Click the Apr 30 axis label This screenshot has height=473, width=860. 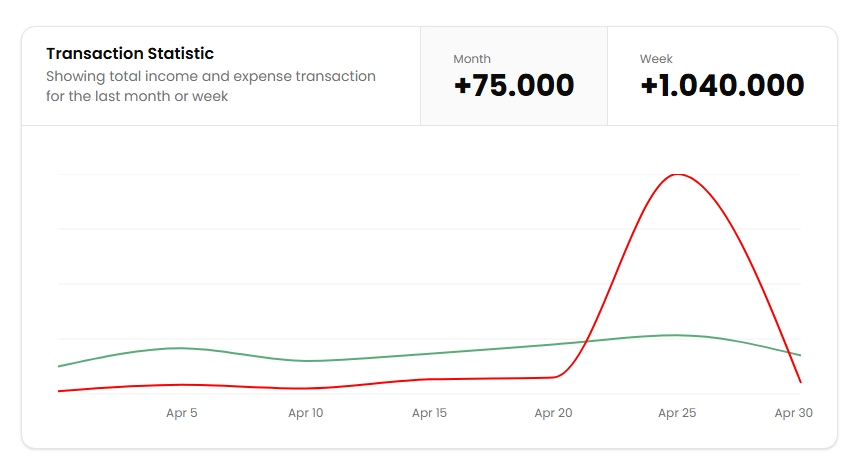793,413
